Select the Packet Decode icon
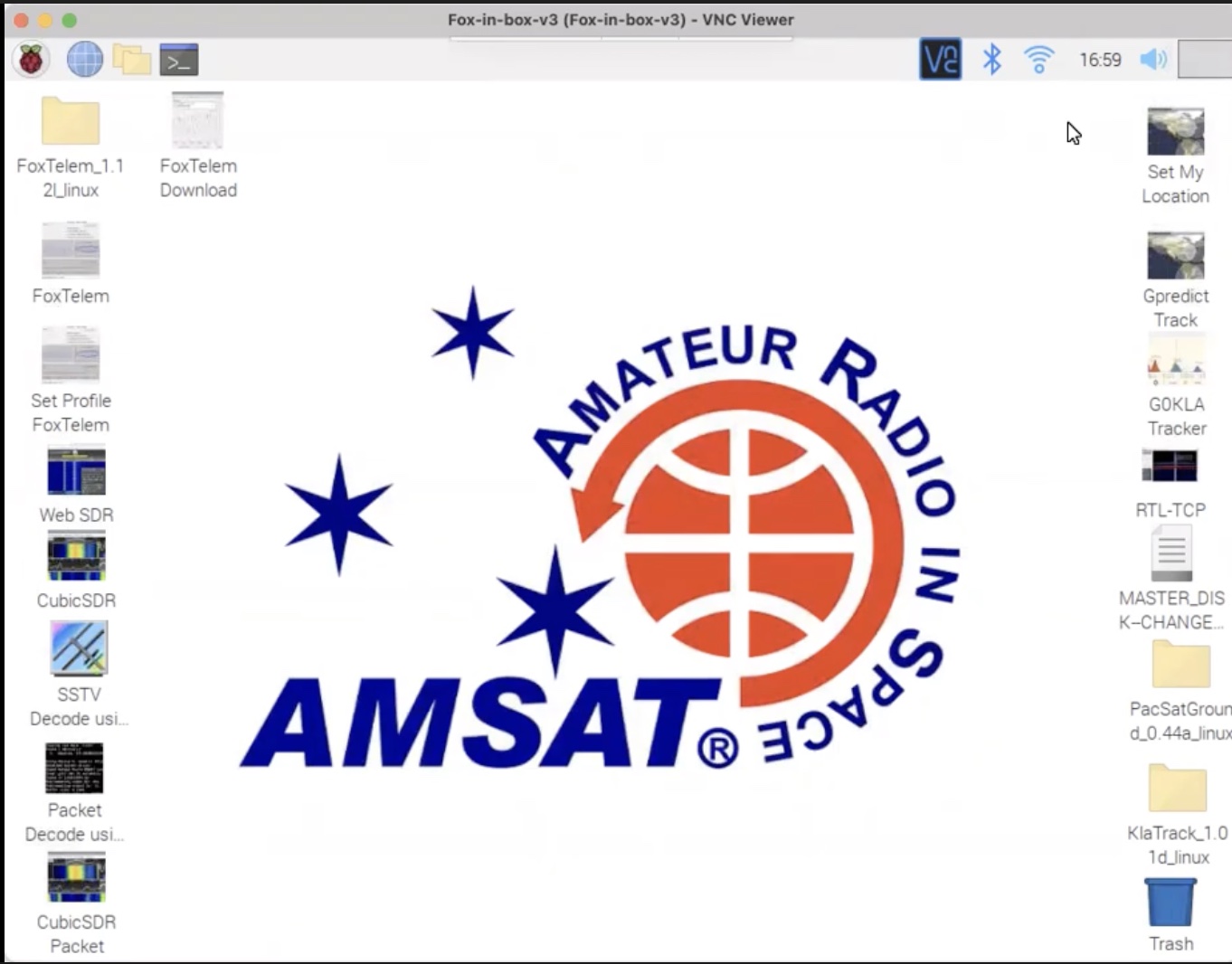 (x=74, y=768)
